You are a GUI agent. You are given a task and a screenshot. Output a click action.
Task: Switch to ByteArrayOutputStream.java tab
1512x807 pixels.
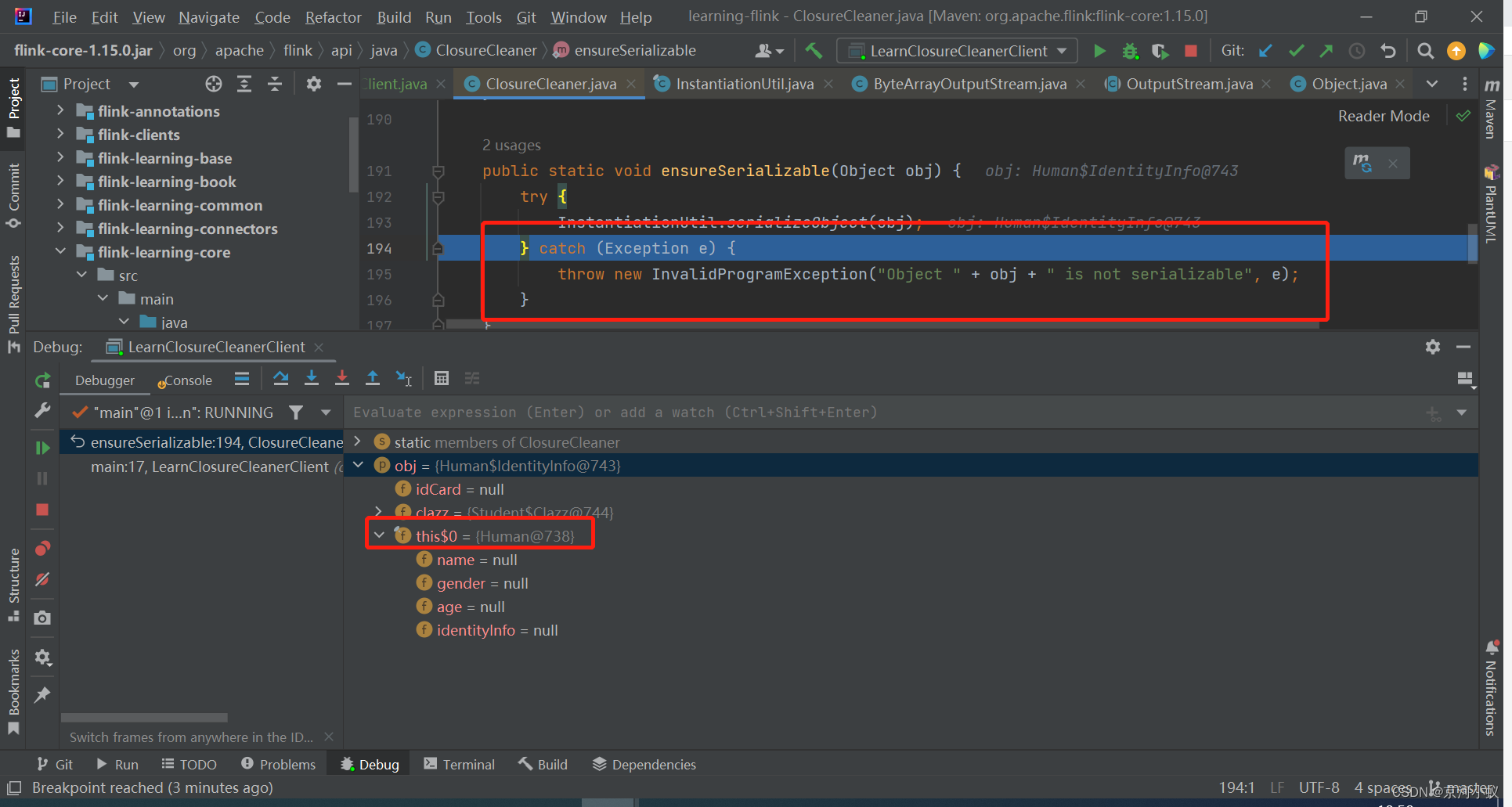pyautogui.click(x=969, y=84)
